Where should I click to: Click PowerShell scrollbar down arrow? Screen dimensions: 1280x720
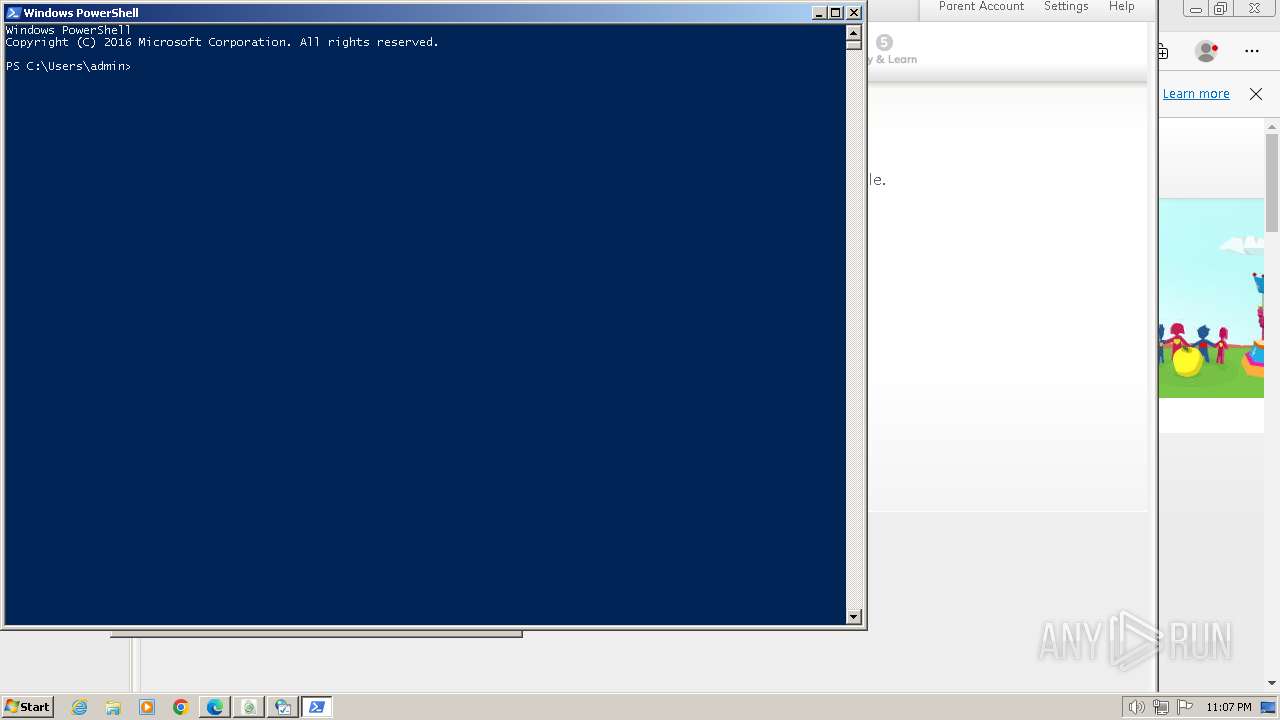[854, 617]
